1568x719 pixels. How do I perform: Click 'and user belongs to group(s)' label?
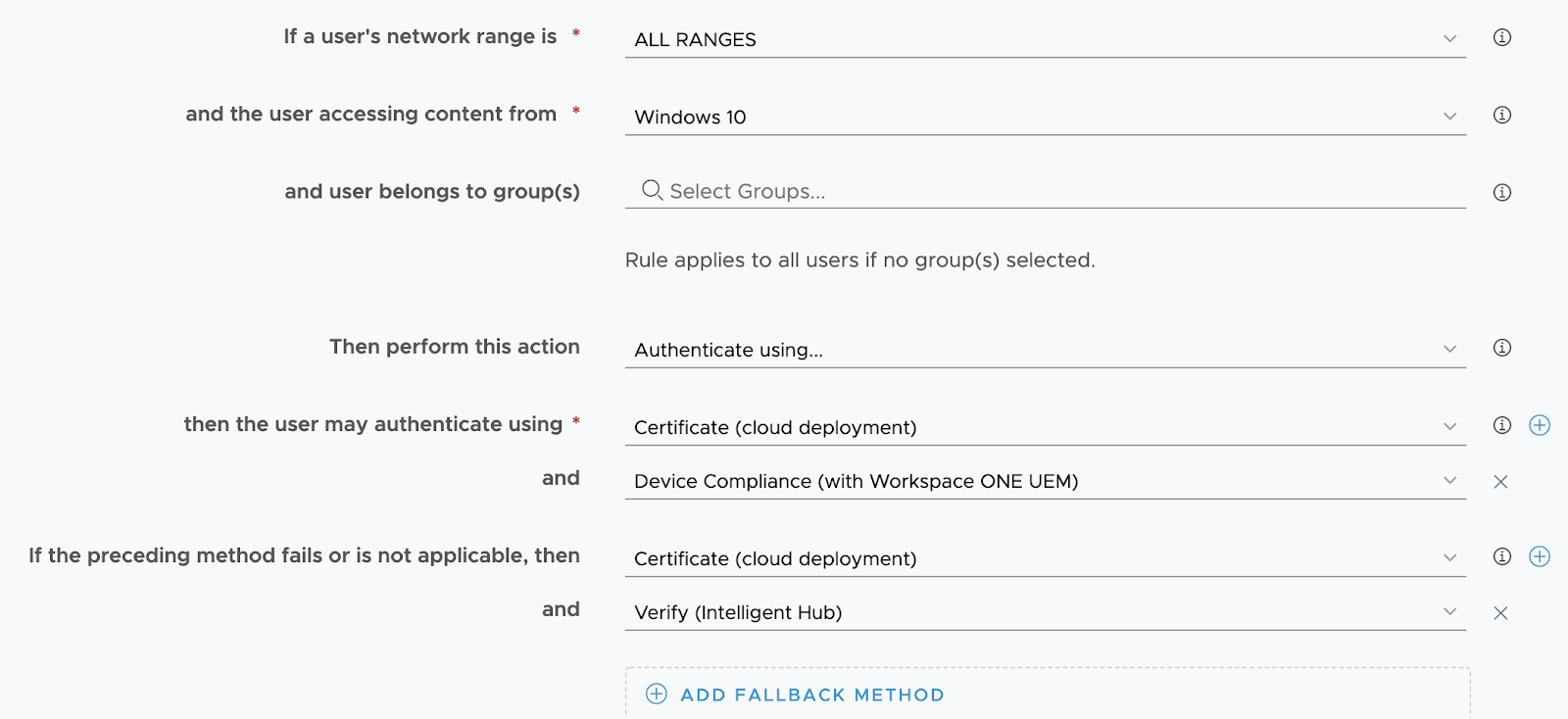pos(432,191)
